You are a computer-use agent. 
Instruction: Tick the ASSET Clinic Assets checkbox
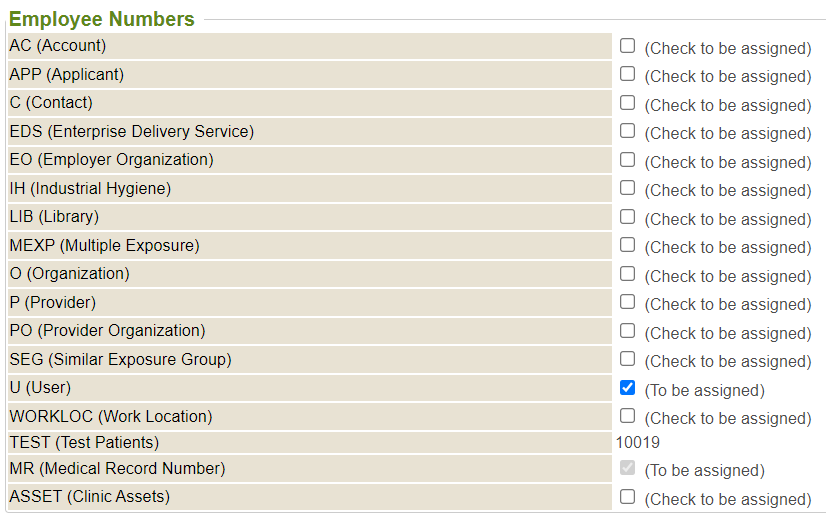(x=627, y=497)
